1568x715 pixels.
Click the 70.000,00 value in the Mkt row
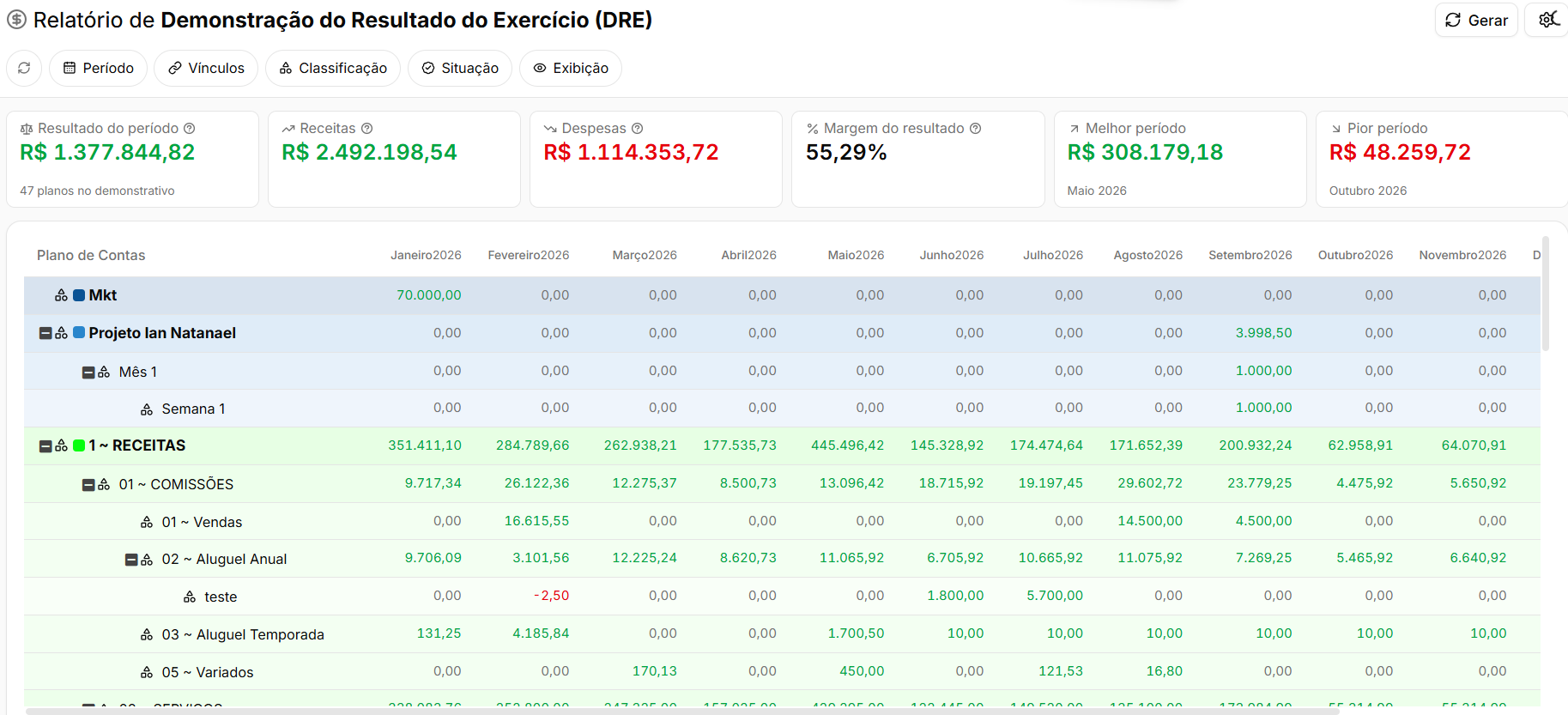pyautogui.click(x=428, y=295)
